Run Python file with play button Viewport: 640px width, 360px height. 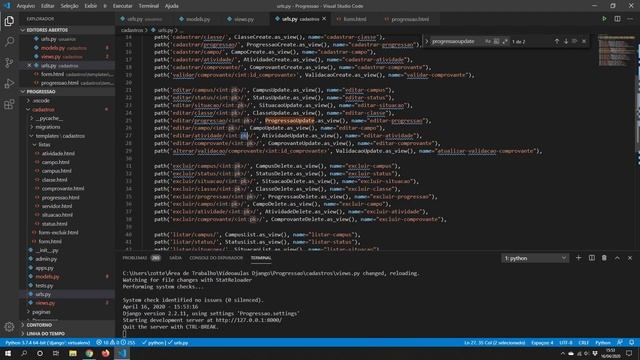tap(604, 19)
